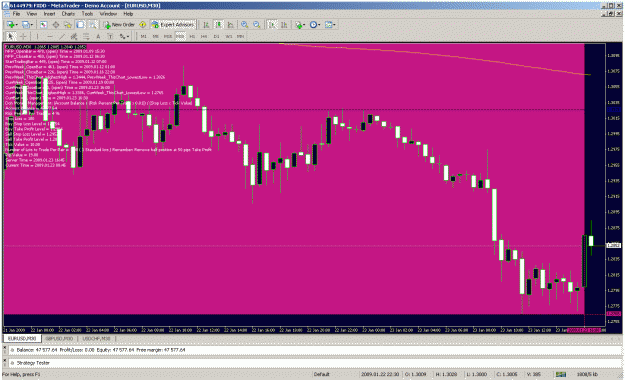Toggle the Strategy Tester panel icon
The height and width of the screenshot is (380, 625).
pos(92,25)
